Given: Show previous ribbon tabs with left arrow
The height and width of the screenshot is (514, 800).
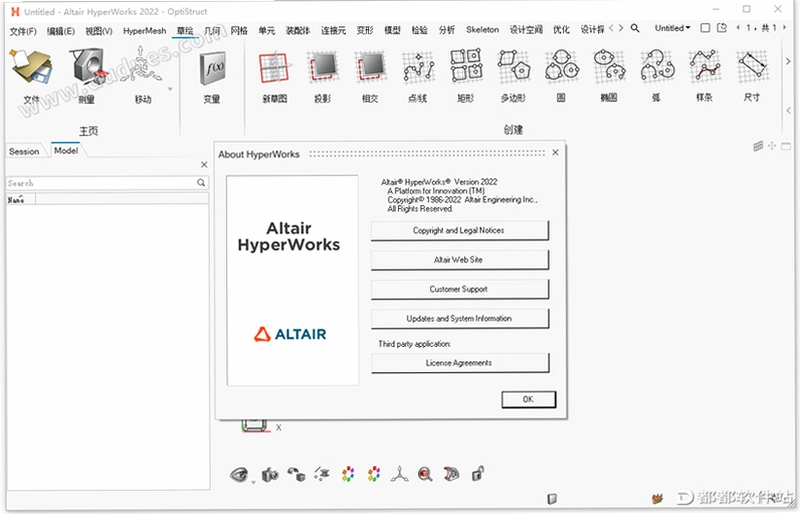Looking at the screenshot, I should coord(611,28).
